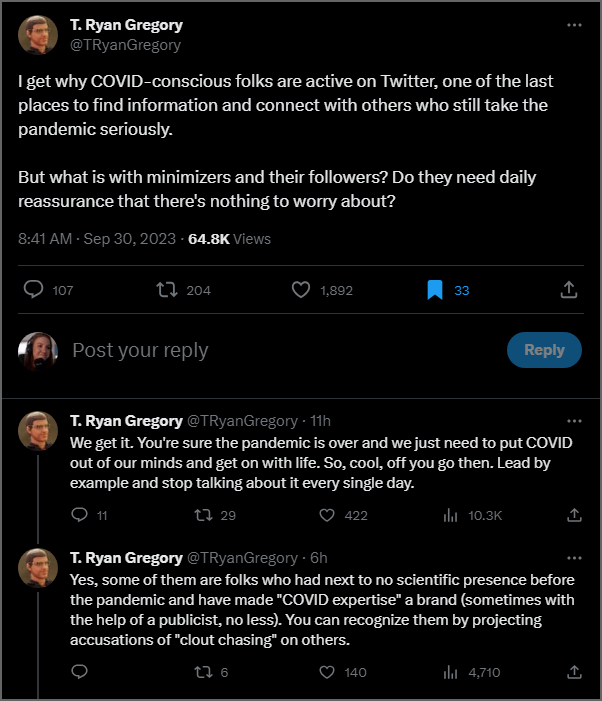Reply to the "We get it" tweet
Image resolution: width=602 pixels, height=701 pixels.
[x=81, y=515]
